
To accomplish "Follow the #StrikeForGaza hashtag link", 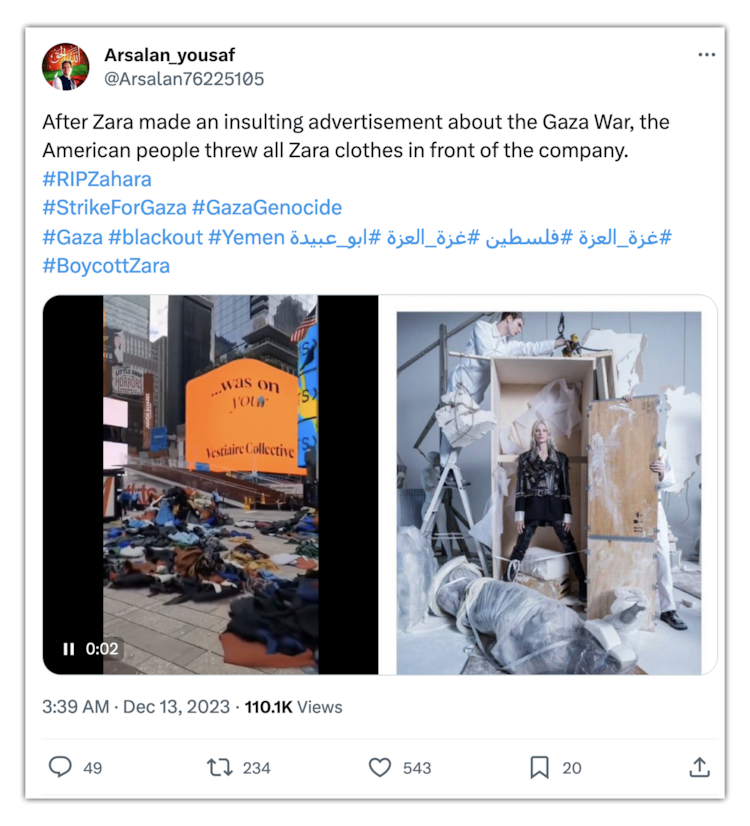I will (x=114, y=208).
